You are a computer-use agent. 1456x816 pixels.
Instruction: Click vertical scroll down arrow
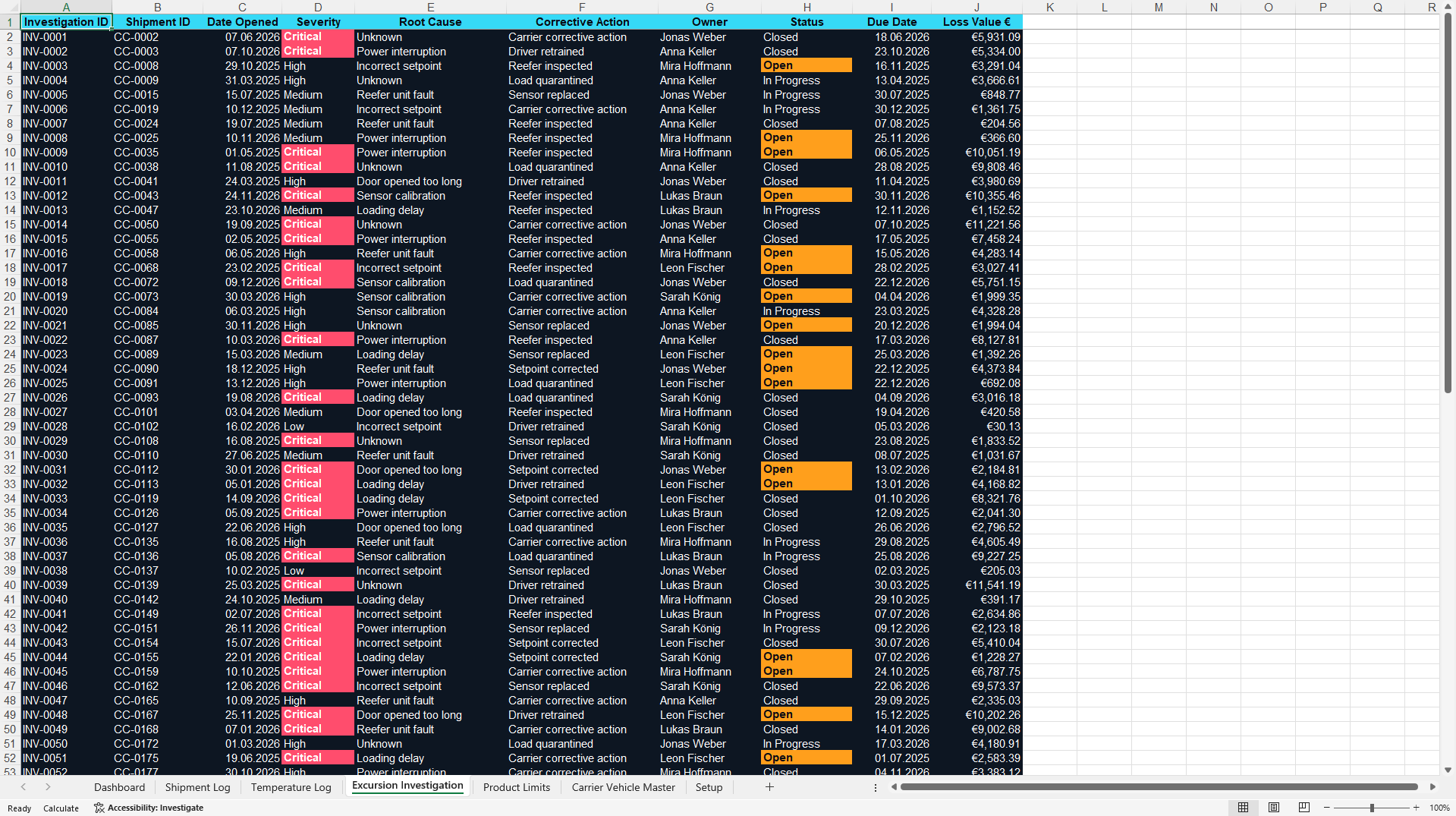coord(1448,770)
